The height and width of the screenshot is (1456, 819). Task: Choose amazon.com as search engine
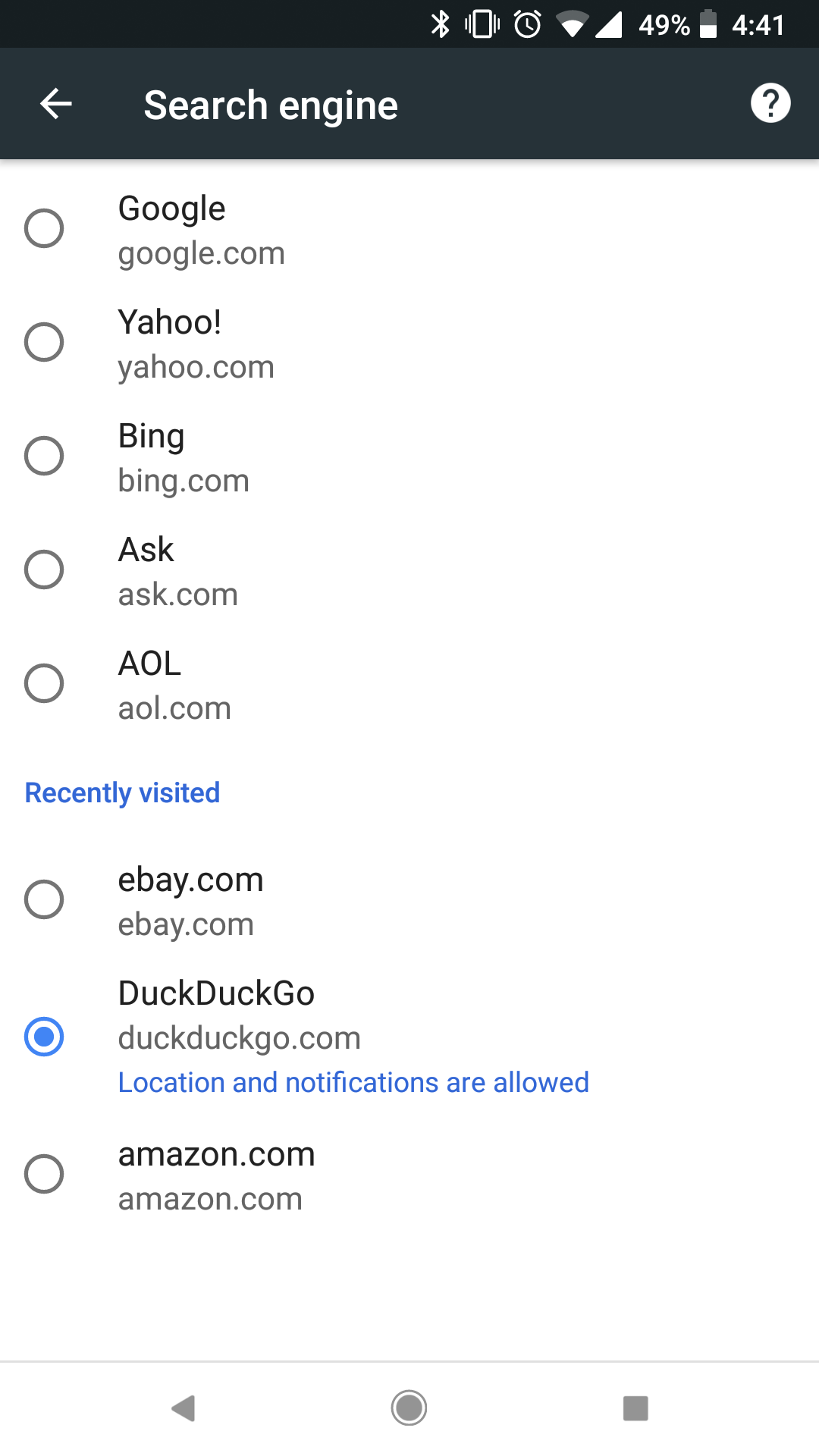click(x=44, y=1174)
